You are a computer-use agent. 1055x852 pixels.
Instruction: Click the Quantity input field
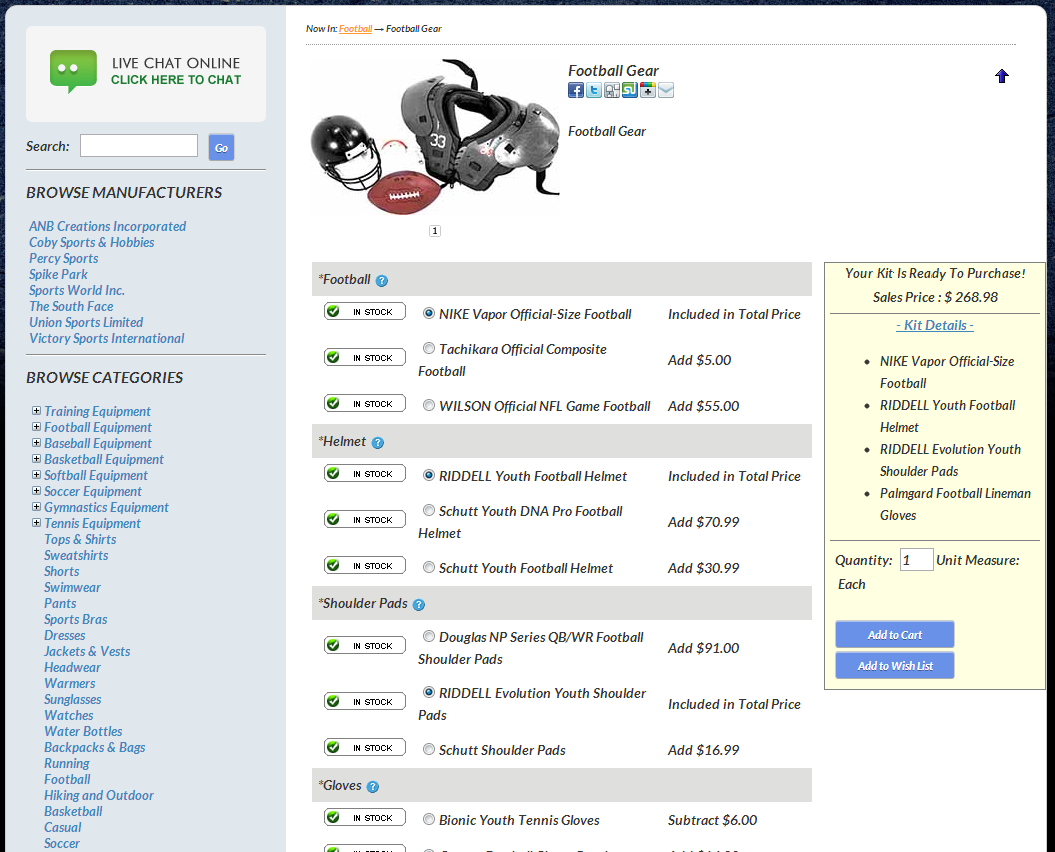(x=916, y=560)
